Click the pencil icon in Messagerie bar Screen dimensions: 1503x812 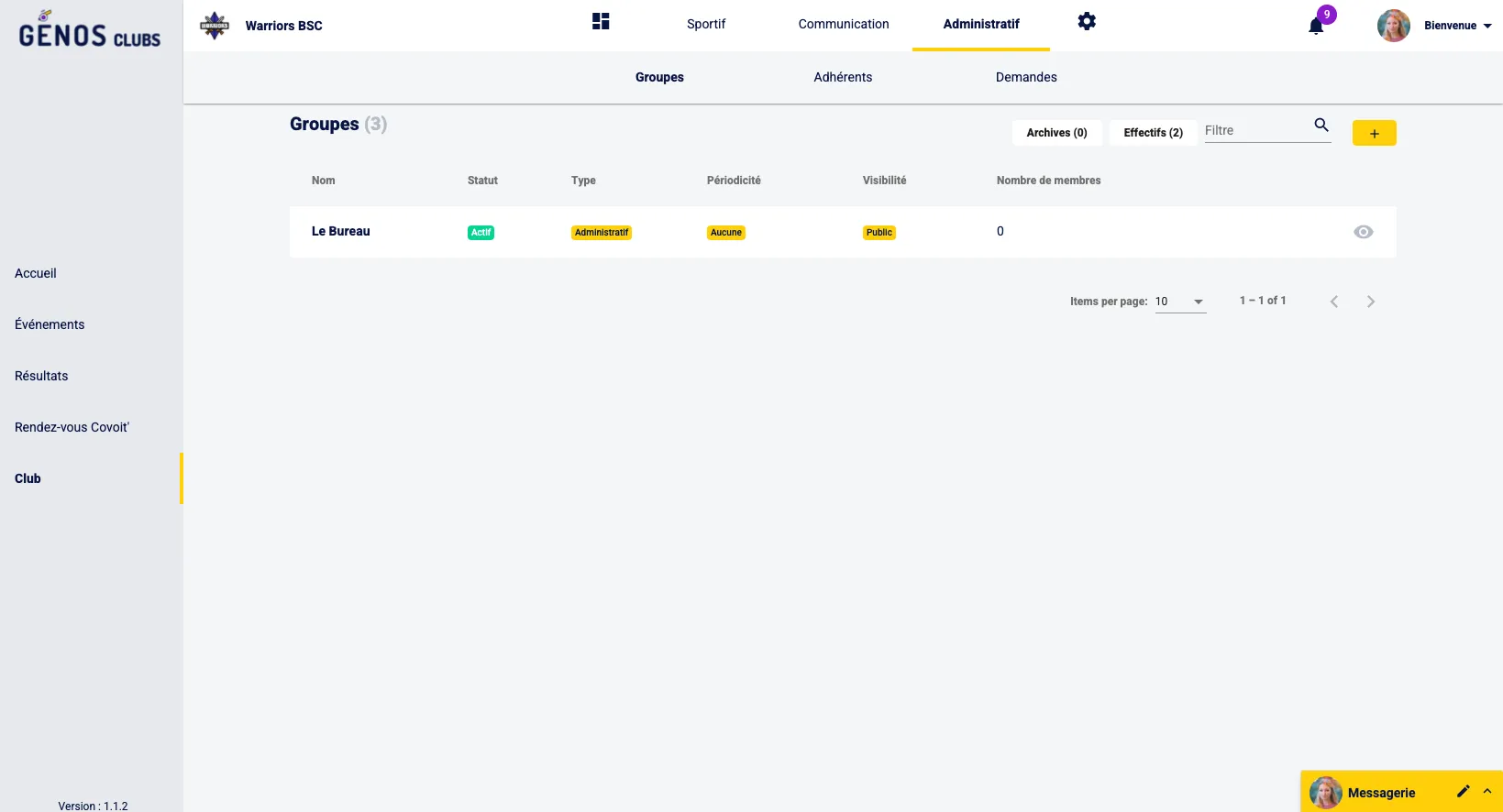(x=1463, y=791)
